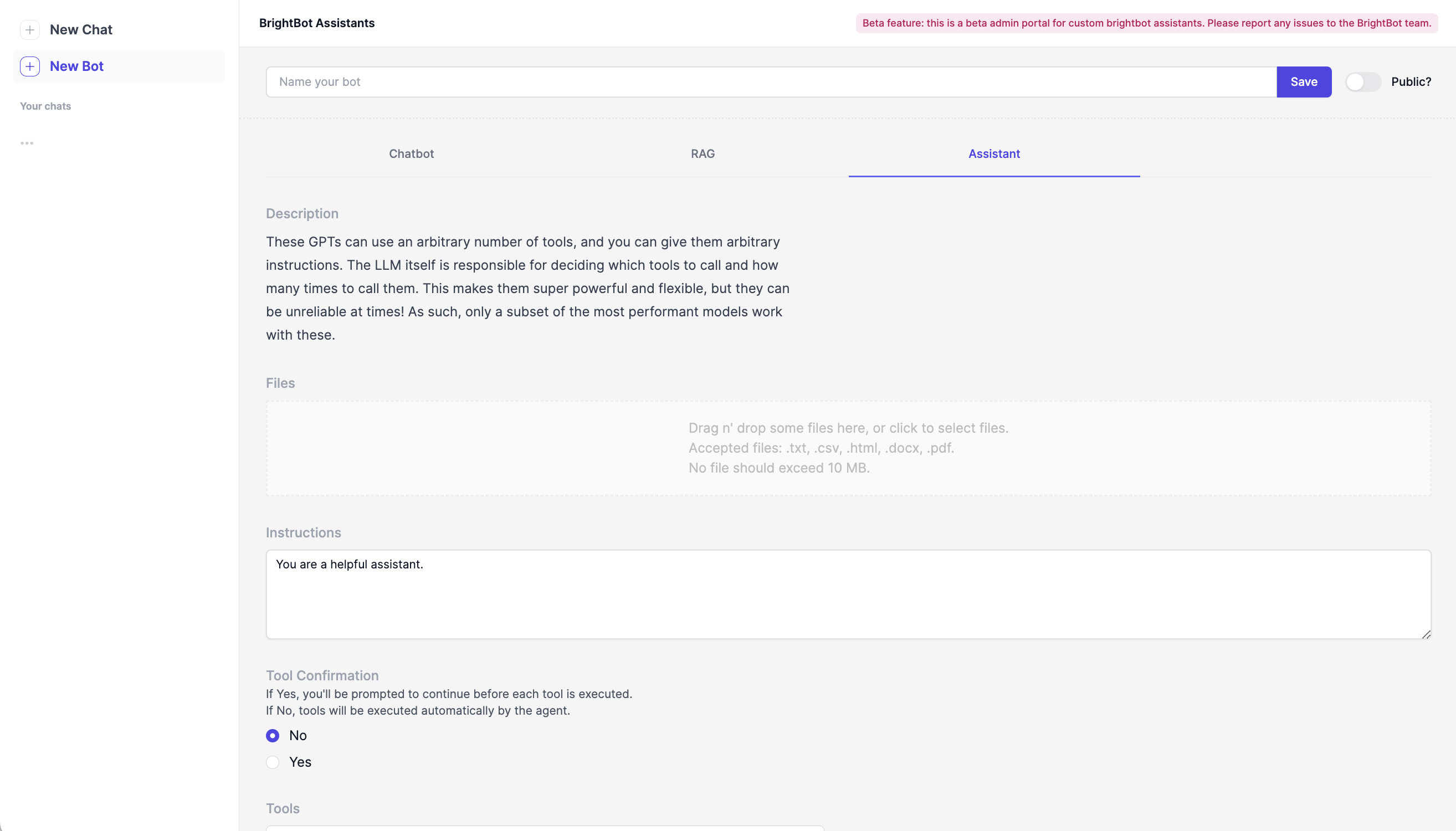Click text "If No, tools will be executed automatically"
This screenshot has height=831, width=1456.
(418, 711)
